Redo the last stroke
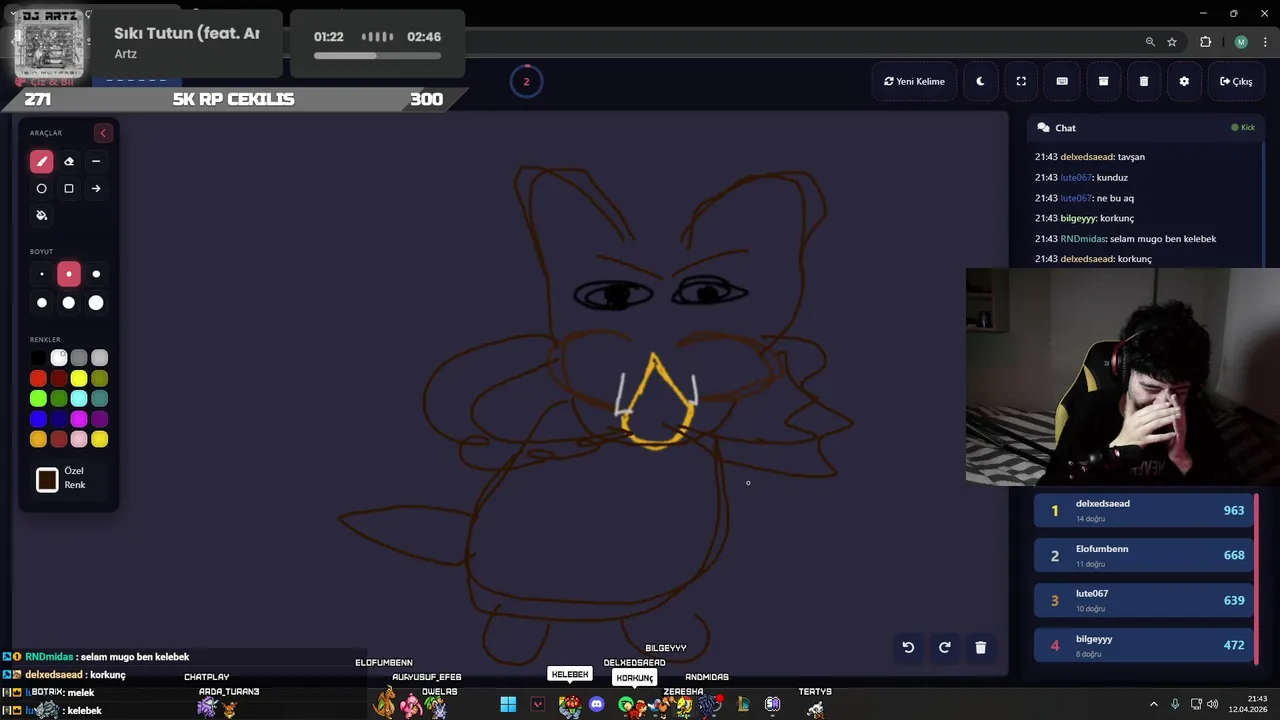 tap(944, 647)
